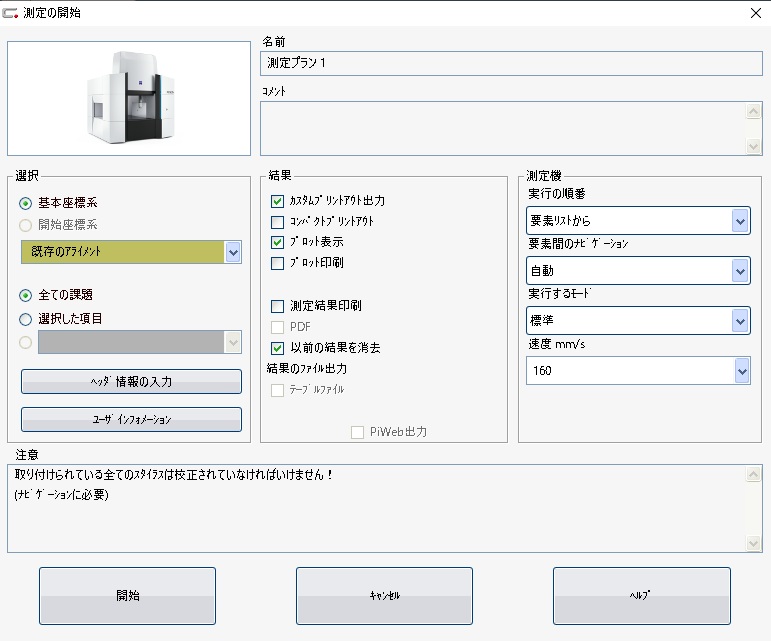
Task: Click the ヘルプ button
Action: [x=642, y=596]
